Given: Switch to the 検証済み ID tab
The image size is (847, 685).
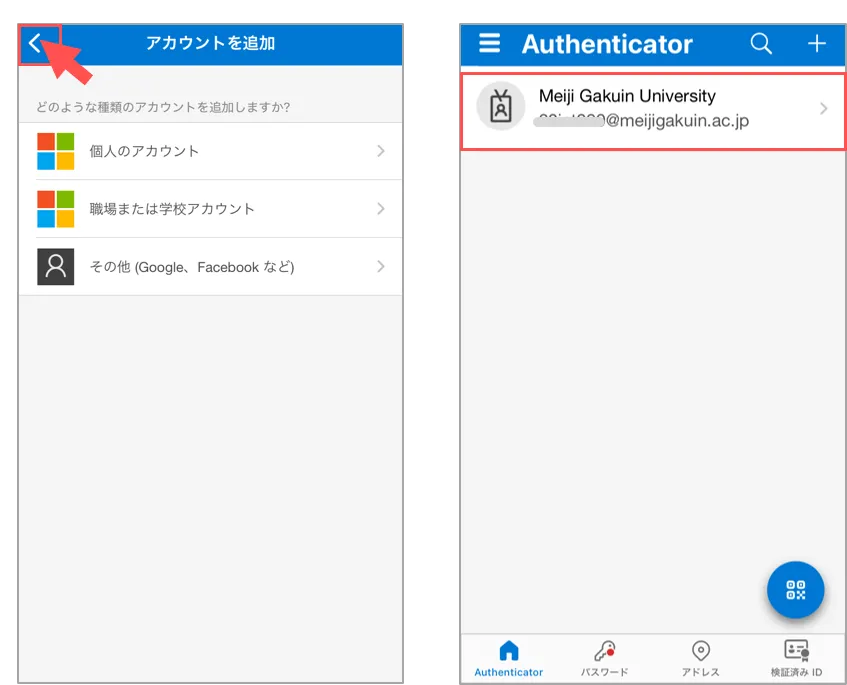Looking at the screenshot, I should pos(796,659).
